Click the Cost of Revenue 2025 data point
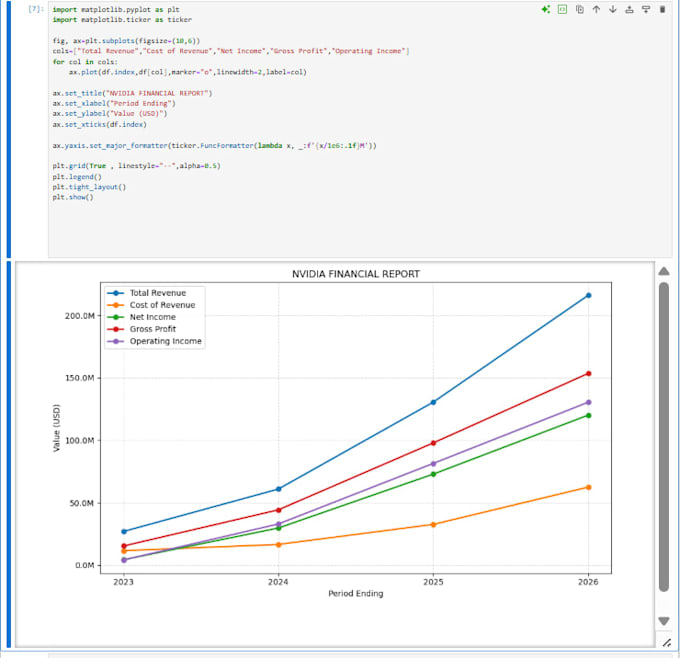680x658 pixels. [x=433, y=525]
